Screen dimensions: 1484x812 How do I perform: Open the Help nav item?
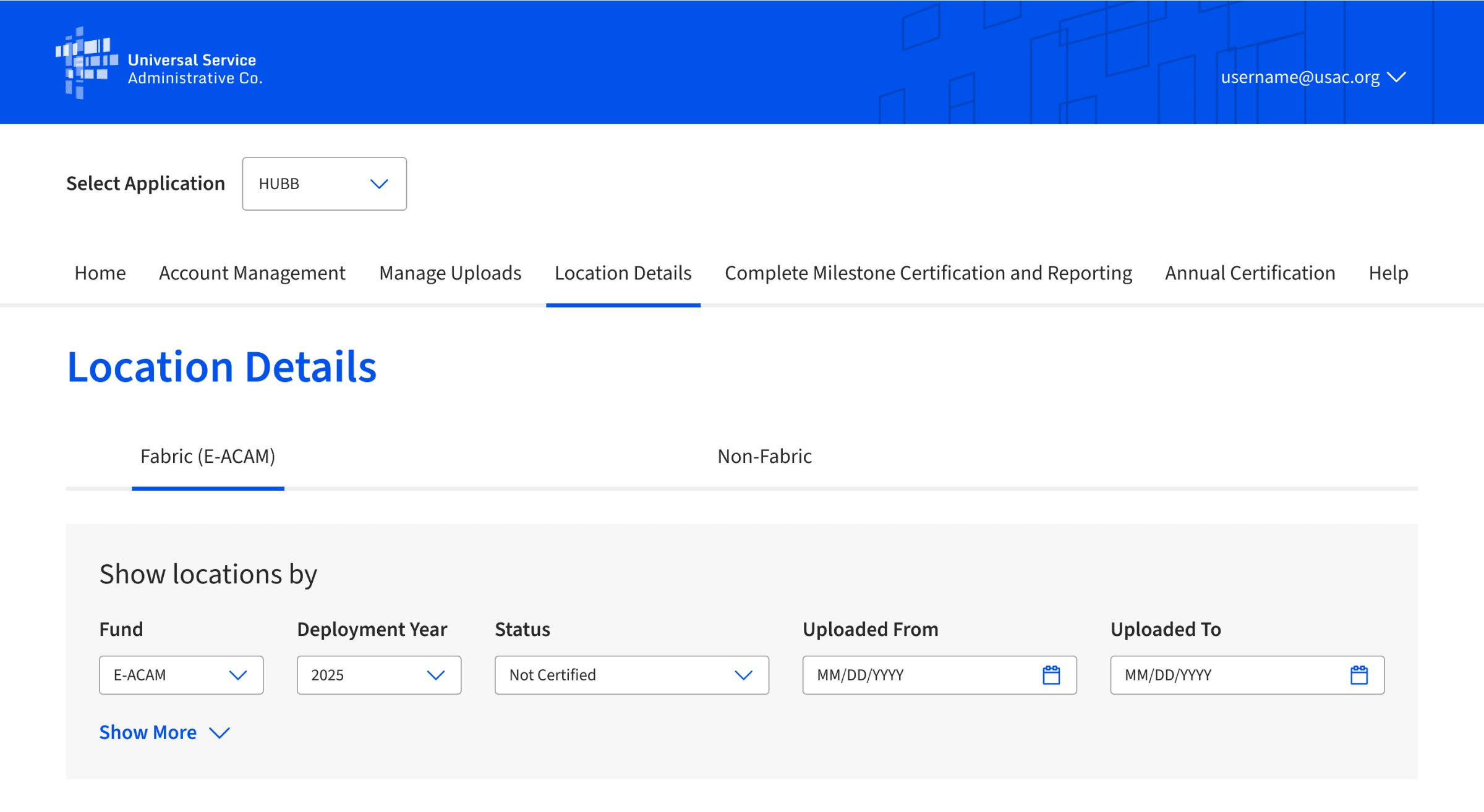click(x=1388, y=273)
